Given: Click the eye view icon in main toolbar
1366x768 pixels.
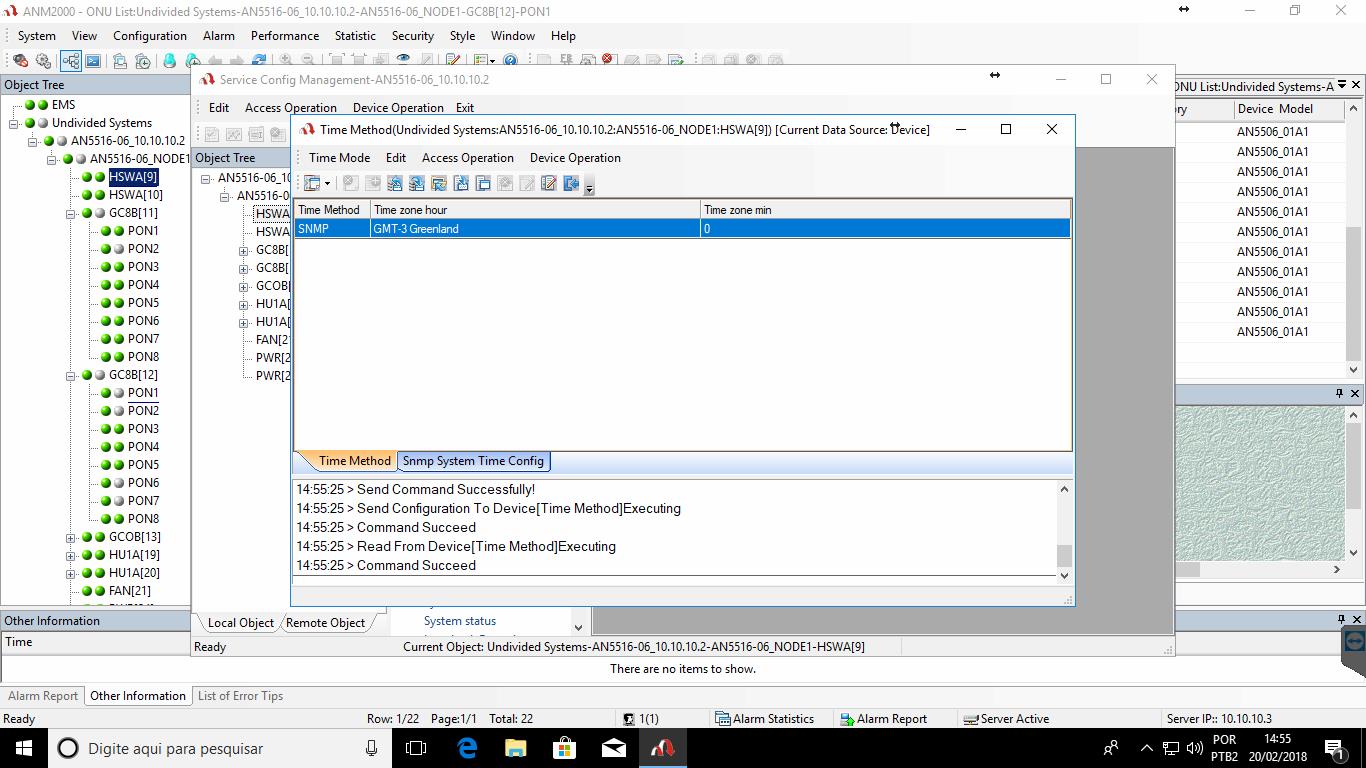Looking at the screenshot, I should pos(403,61).
